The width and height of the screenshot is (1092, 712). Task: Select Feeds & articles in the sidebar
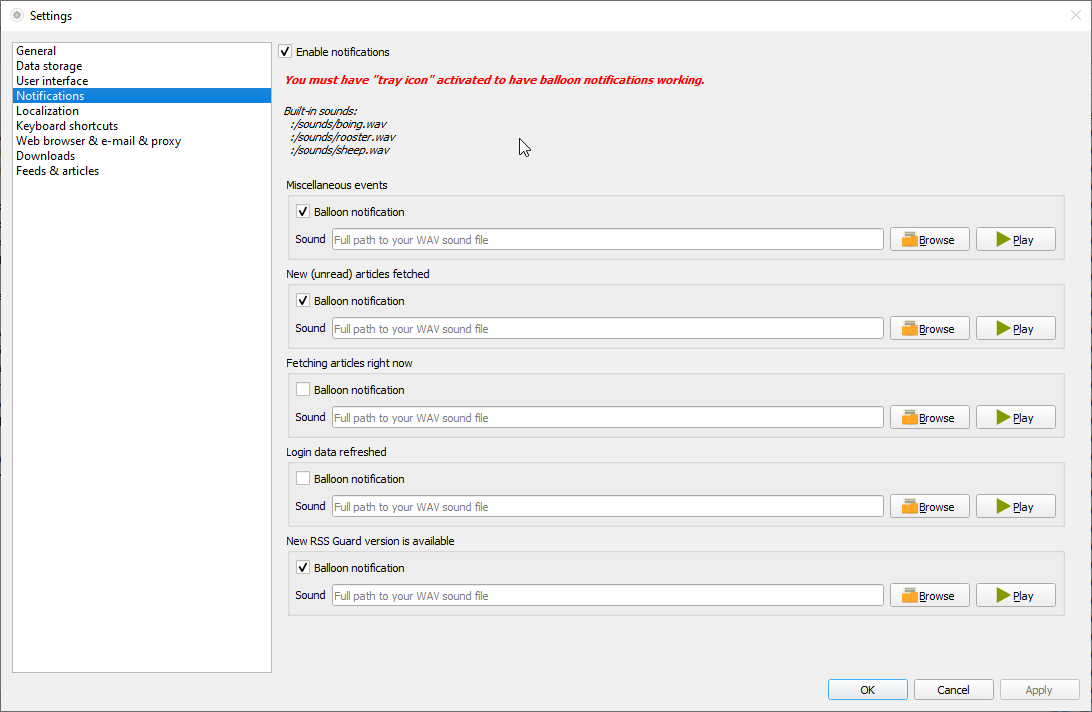[57, 171]
